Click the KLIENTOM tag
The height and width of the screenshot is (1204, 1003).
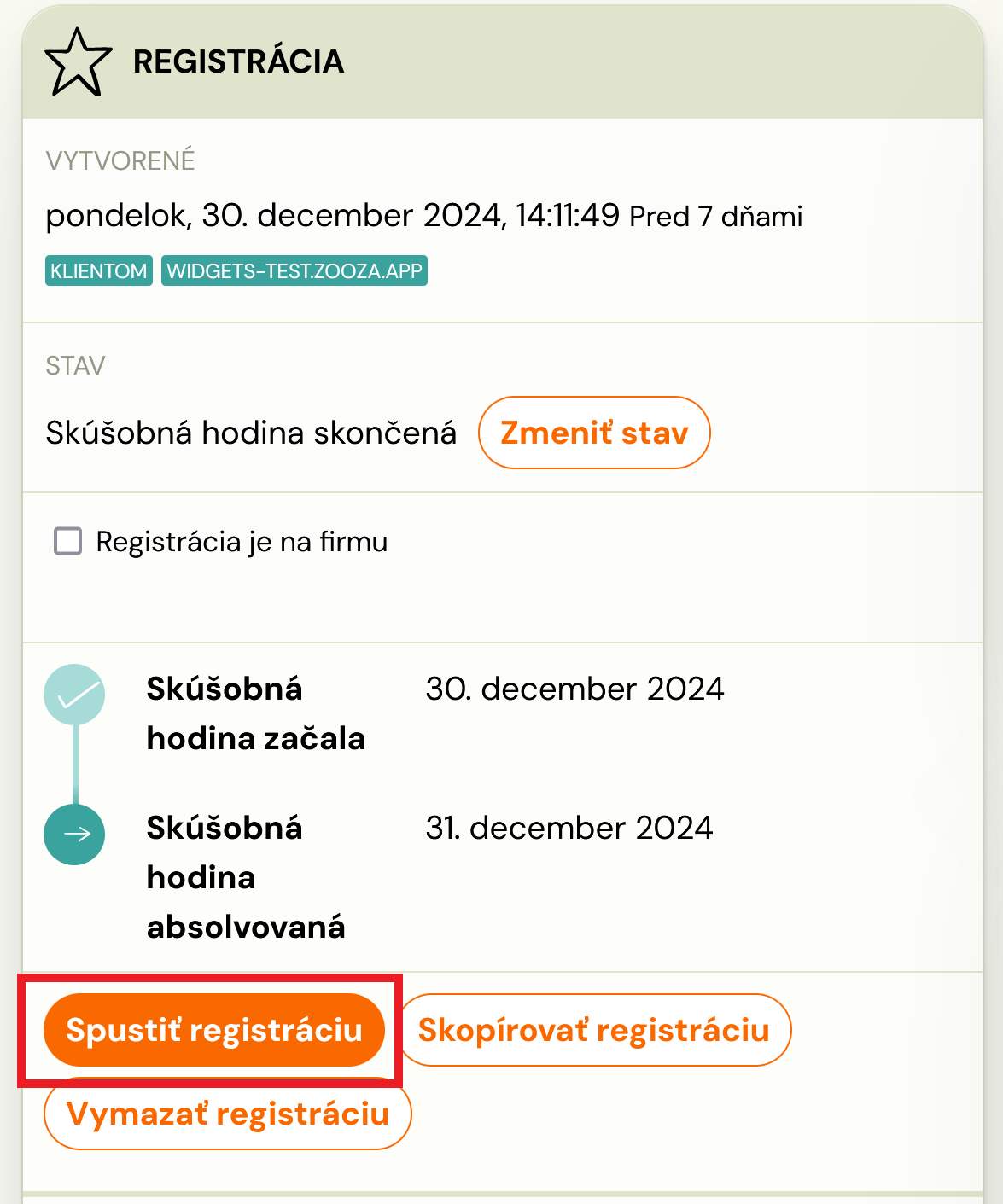(99, 270)
